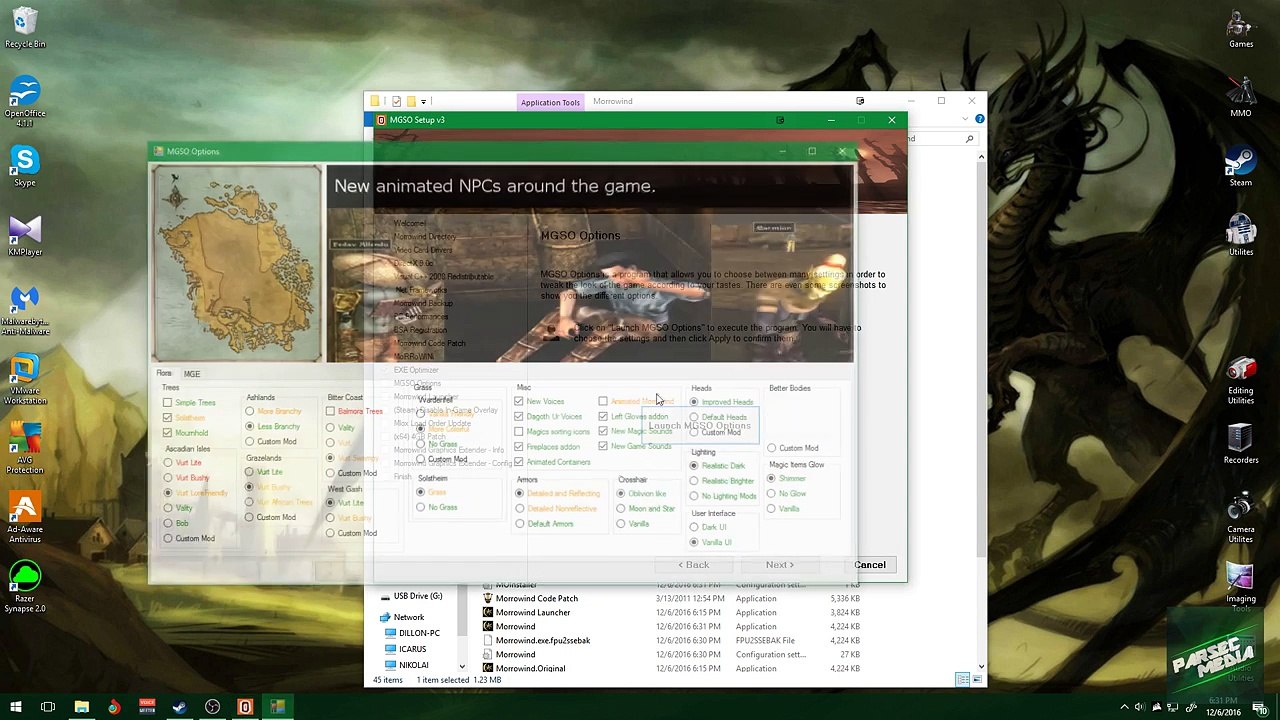Screen dimensions: 1280x720
Task: Switch File Explorer to large icons view
Action: (976, 680)
